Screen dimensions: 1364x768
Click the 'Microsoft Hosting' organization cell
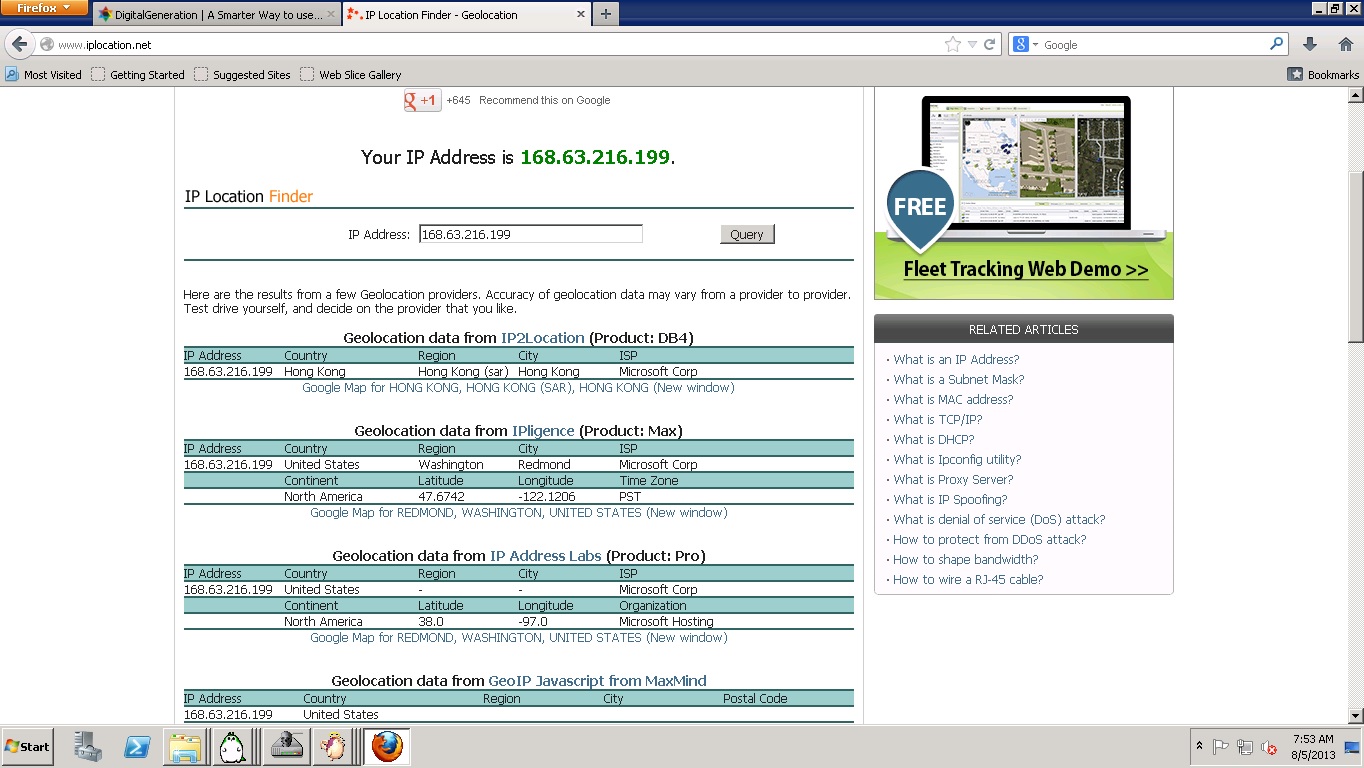point(666,622)
